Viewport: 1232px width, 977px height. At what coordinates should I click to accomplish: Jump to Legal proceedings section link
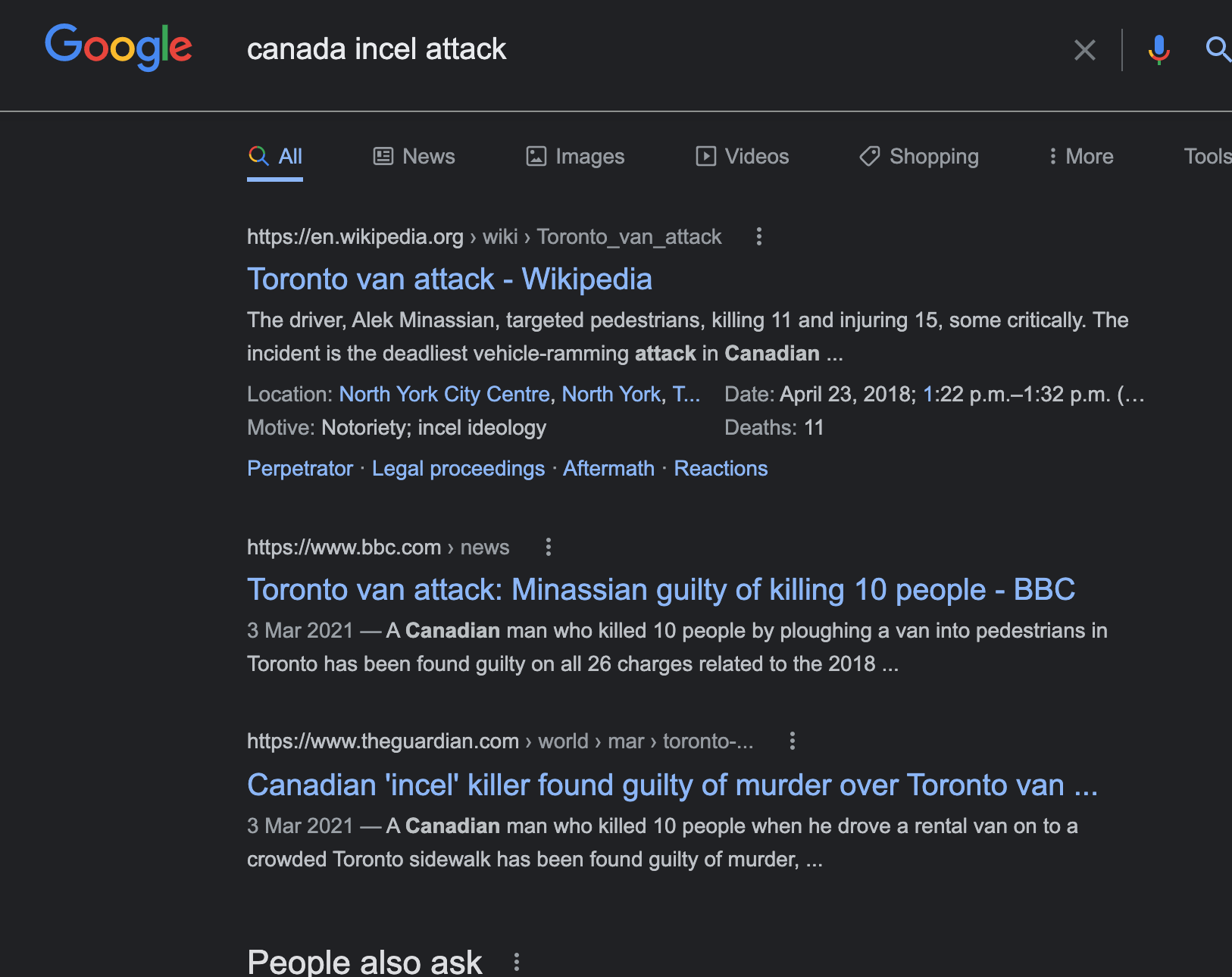tap(458, 468)
